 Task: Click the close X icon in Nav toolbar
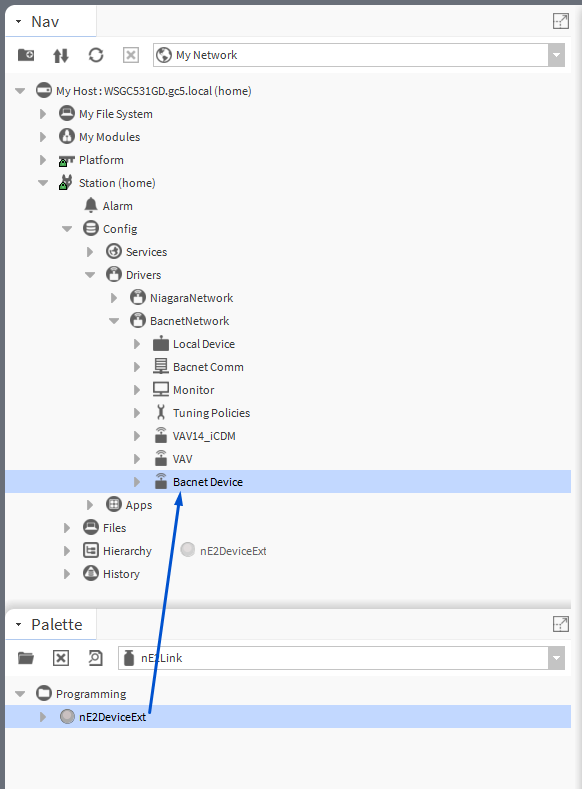(x=131, y=55)
